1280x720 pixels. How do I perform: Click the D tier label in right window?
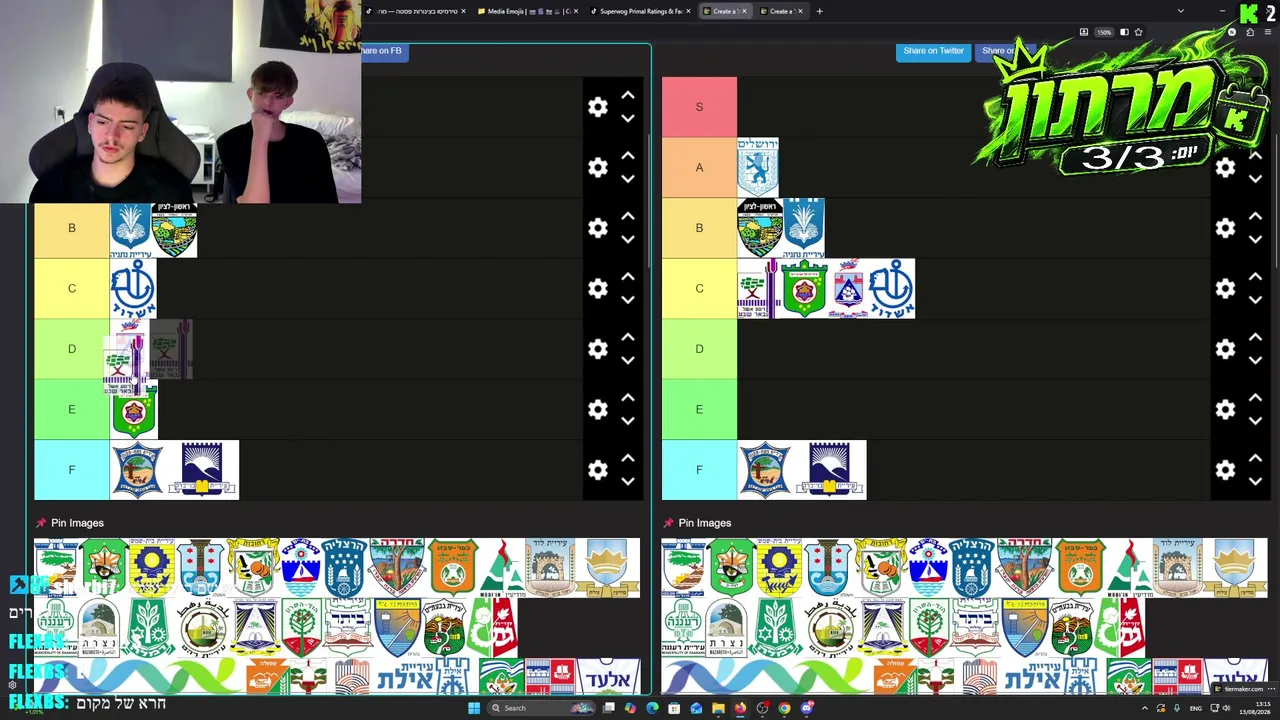(699, 349)
